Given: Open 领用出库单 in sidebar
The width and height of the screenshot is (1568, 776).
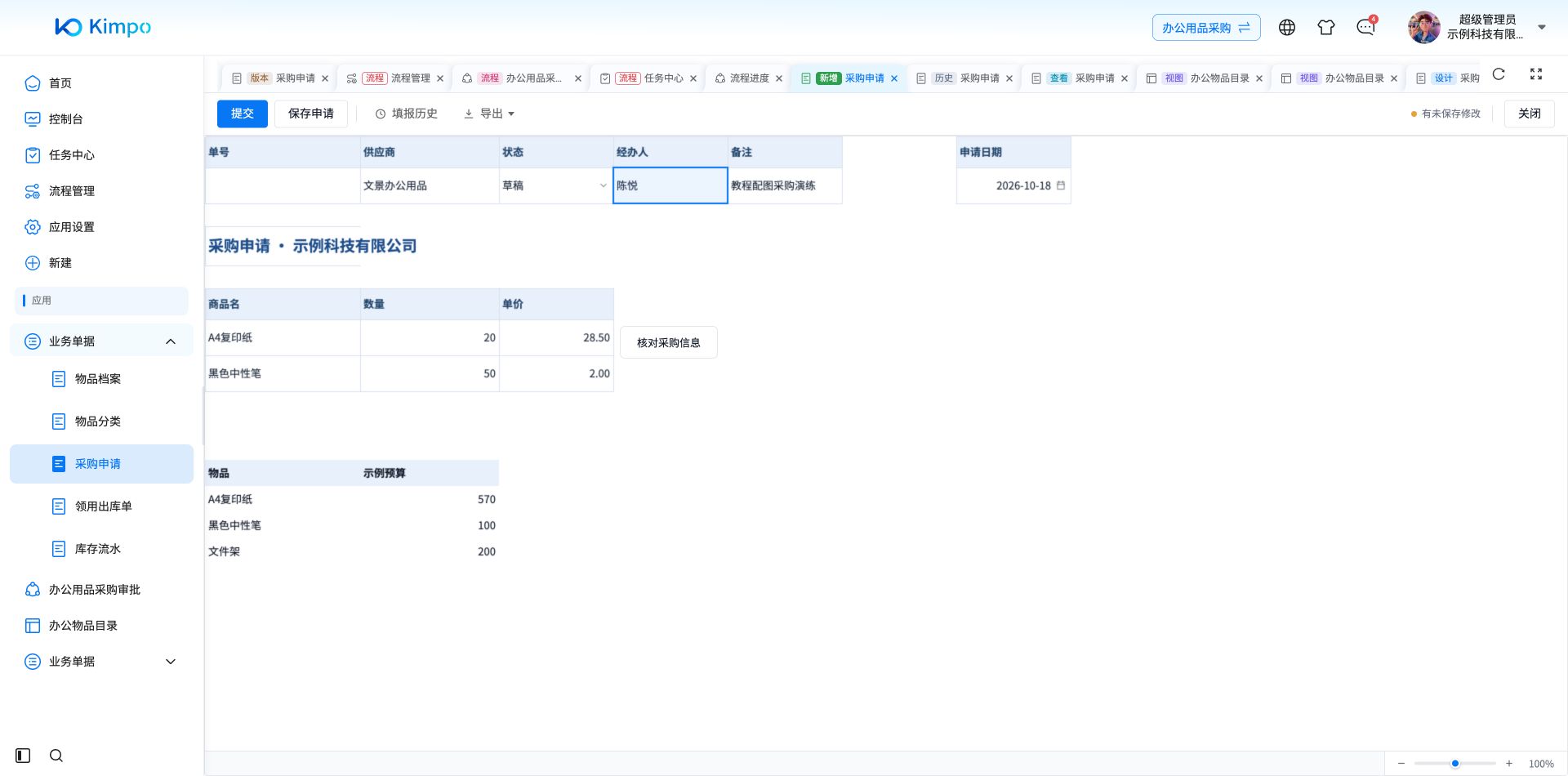Looking at the screenshot, I should 101,506.
